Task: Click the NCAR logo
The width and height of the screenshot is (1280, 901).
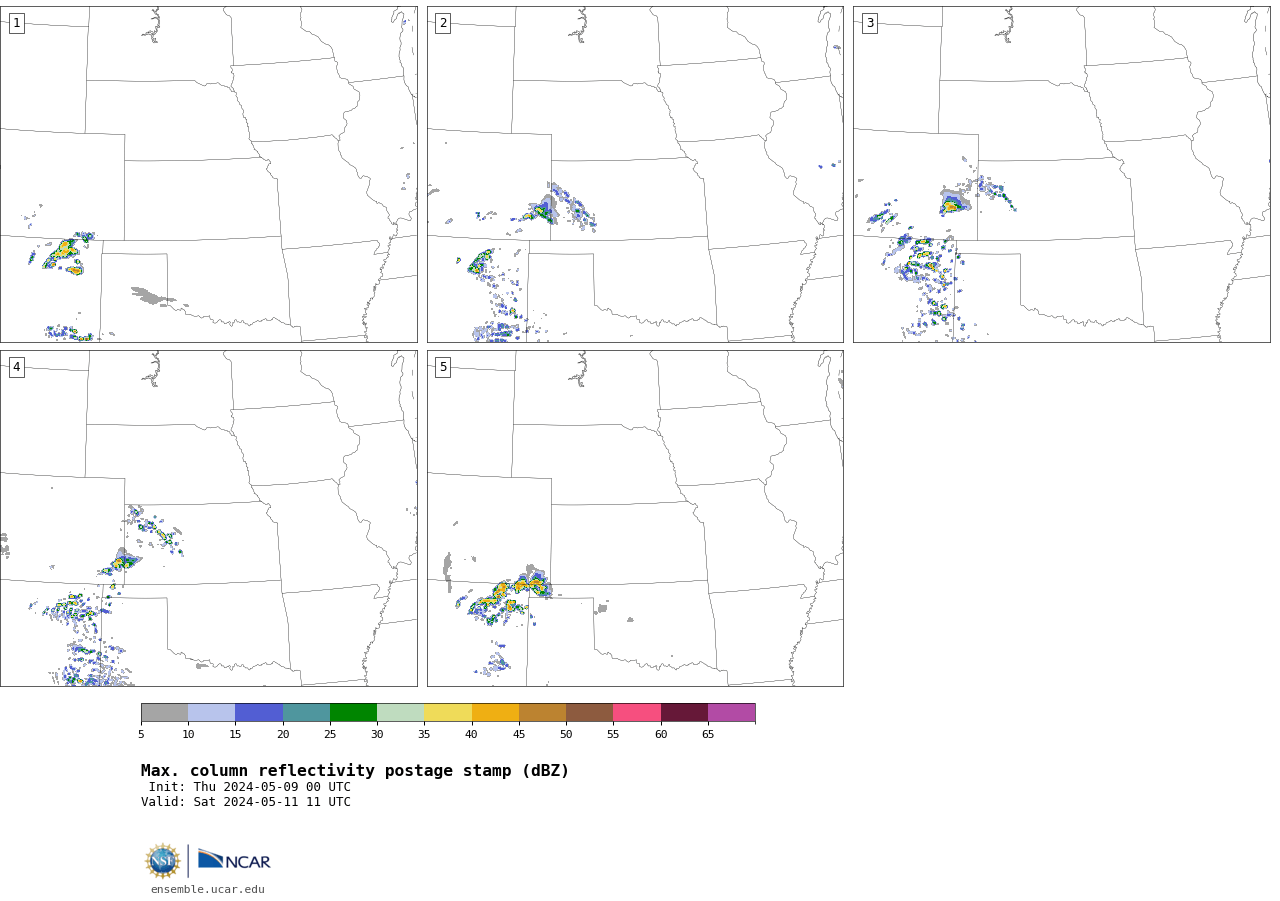Action: click(x=234, y=860)
